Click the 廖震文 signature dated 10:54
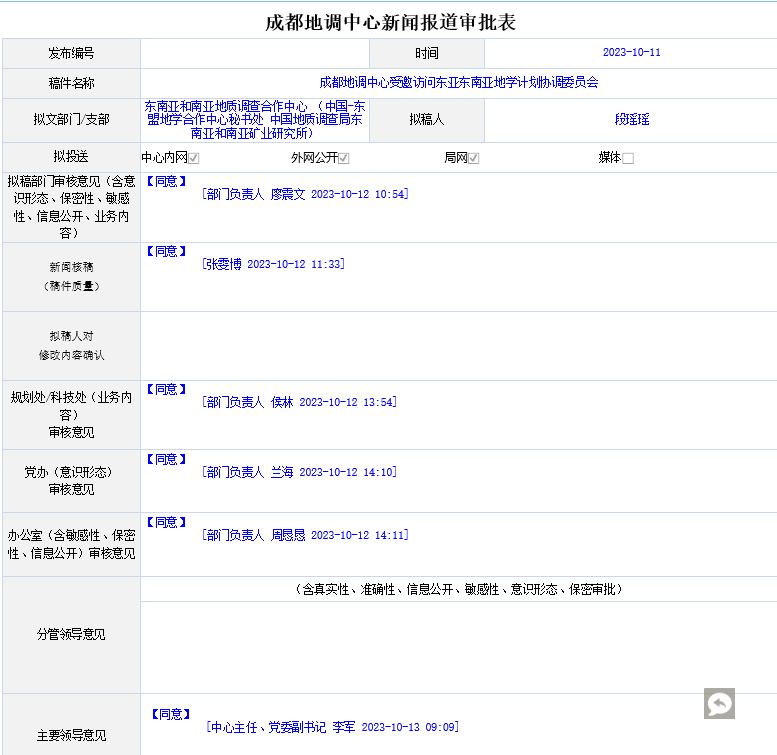This screenshot has width=777, height=755. click(x=304, y=195)
